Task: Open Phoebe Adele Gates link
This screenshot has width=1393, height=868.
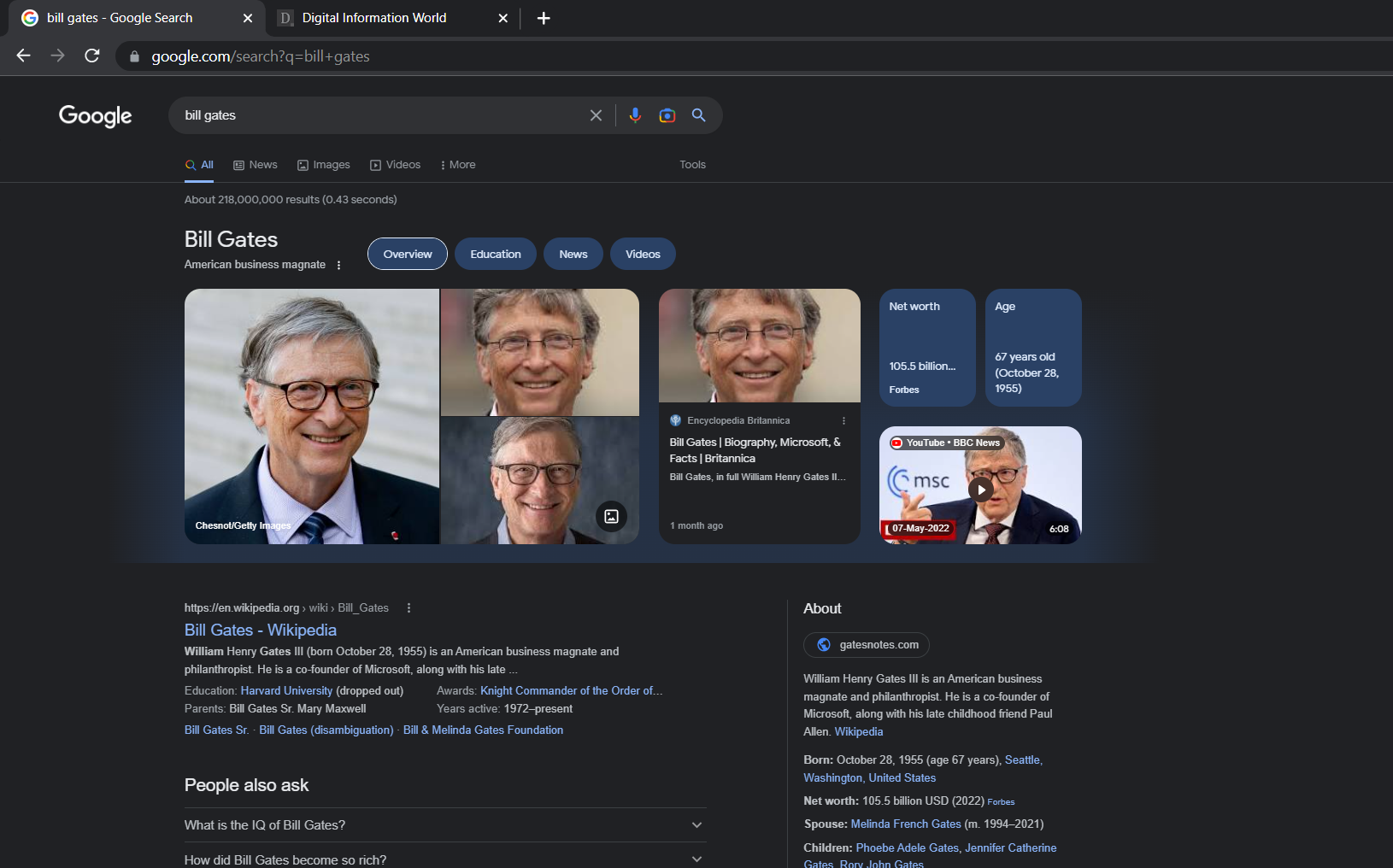Action: tap(907, 847)
